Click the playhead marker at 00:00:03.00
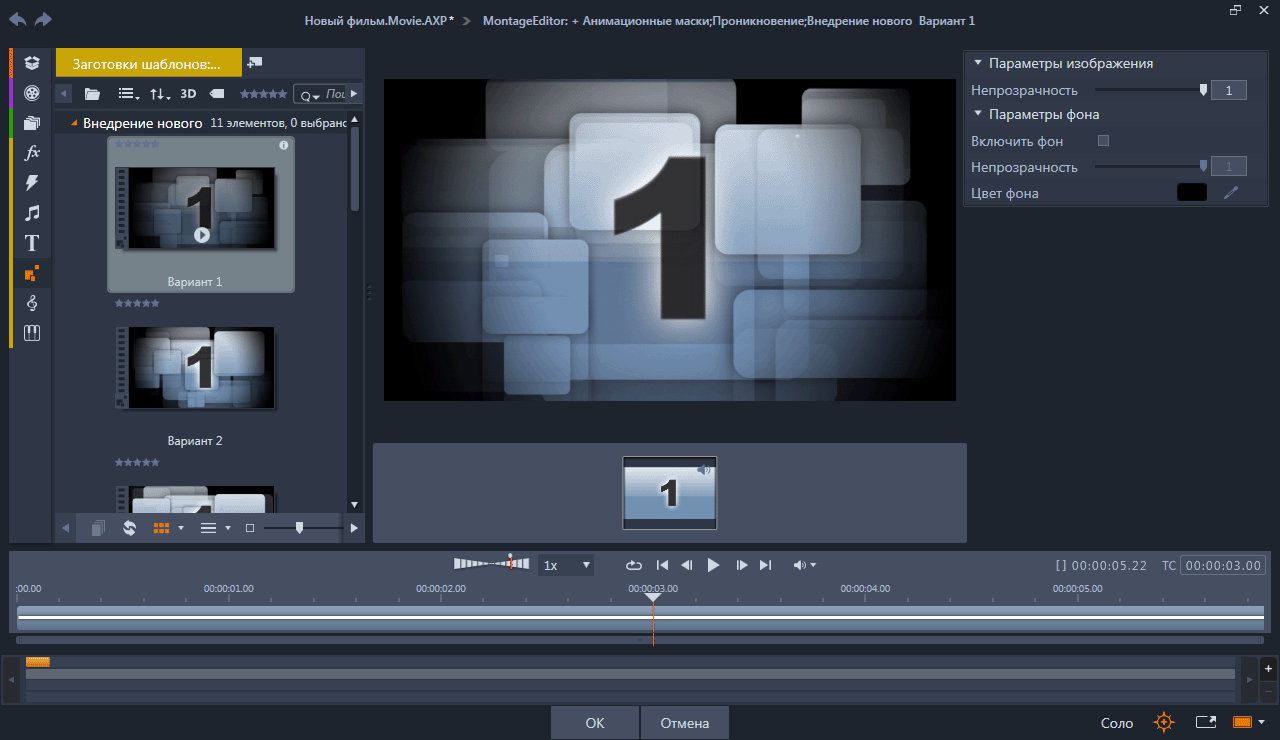 point(653,597)
